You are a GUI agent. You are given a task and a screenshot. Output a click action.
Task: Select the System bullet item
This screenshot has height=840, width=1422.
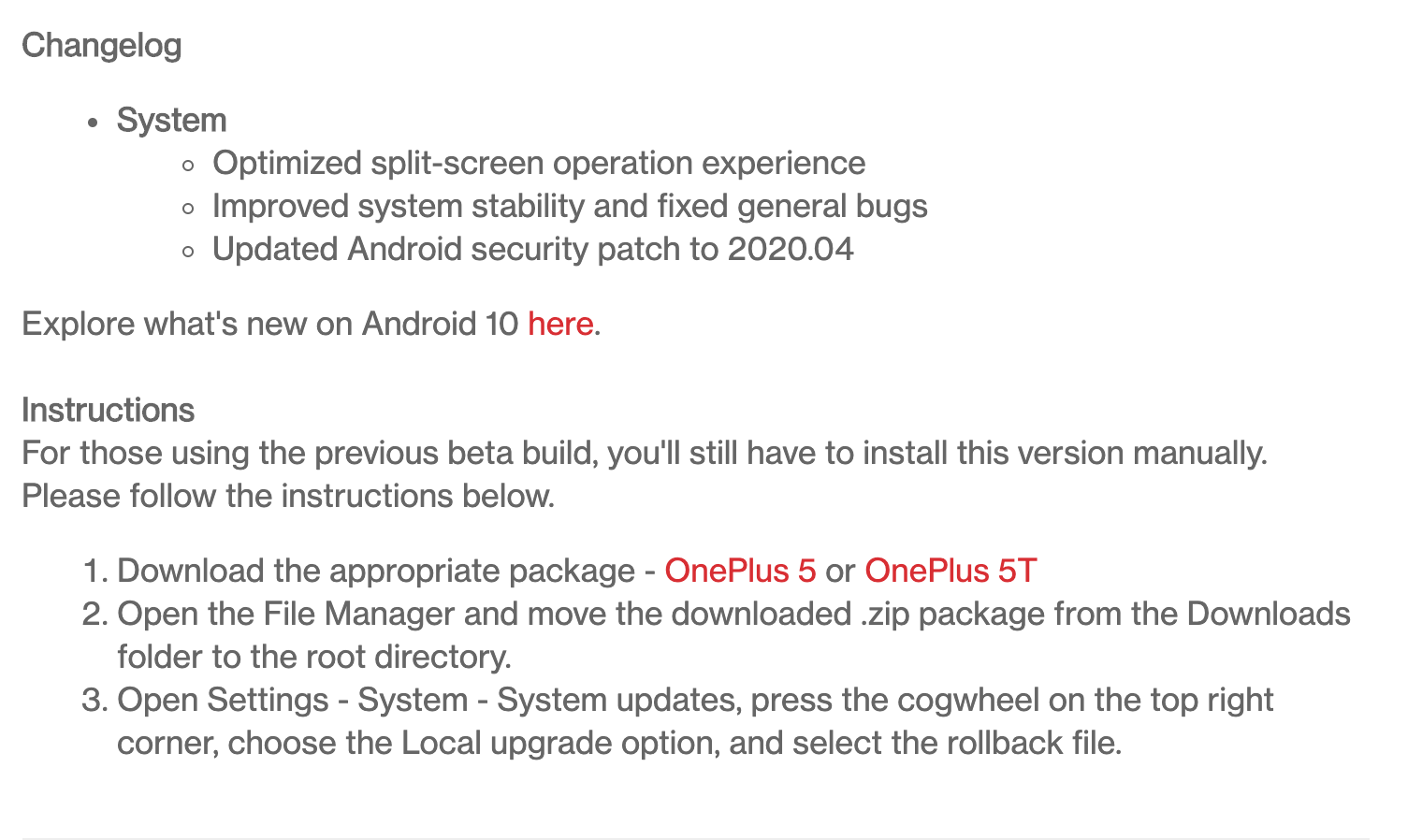pyautogui.click(x=171, y=120)
